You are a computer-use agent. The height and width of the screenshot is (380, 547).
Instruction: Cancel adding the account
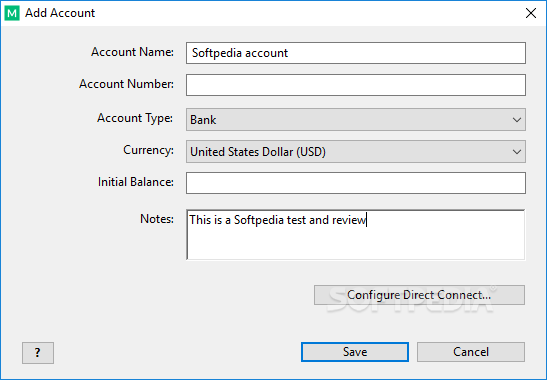pyautogui.click(x=471, y=352)
